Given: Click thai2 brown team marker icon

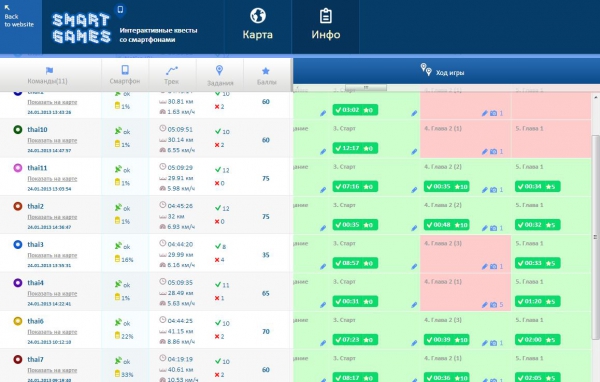Looking at the screenshot, I should [18, 206].
